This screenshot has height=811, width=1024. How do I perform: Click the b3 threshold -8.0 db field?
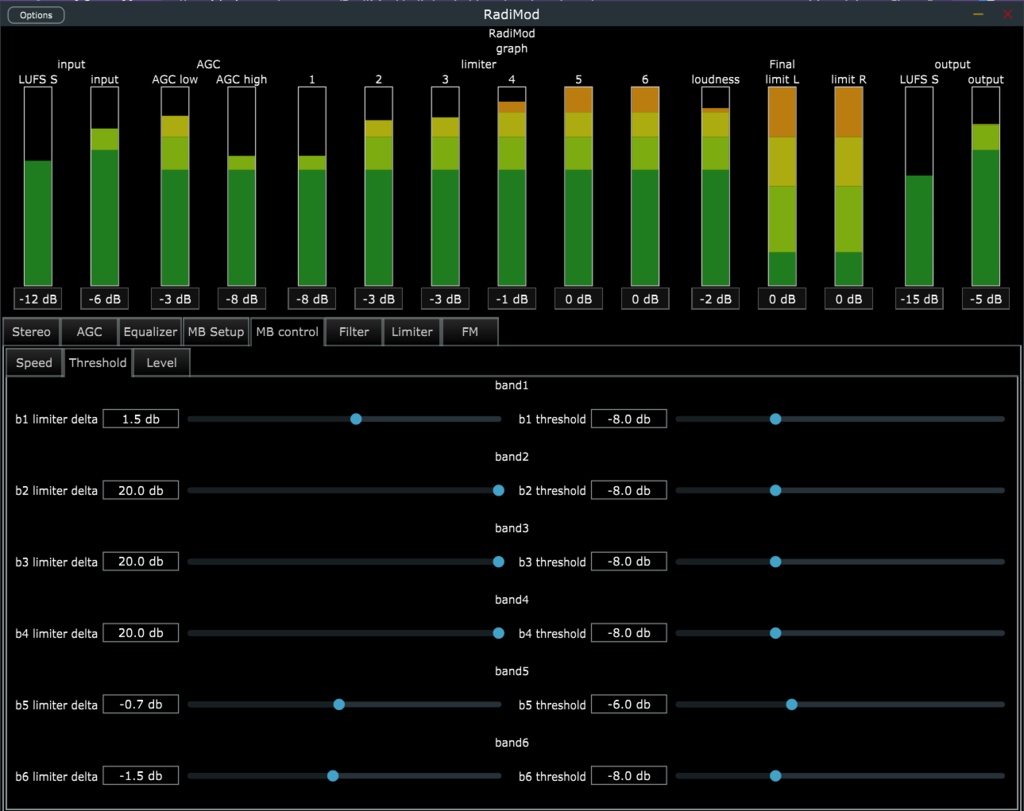(x=629, y=562)
